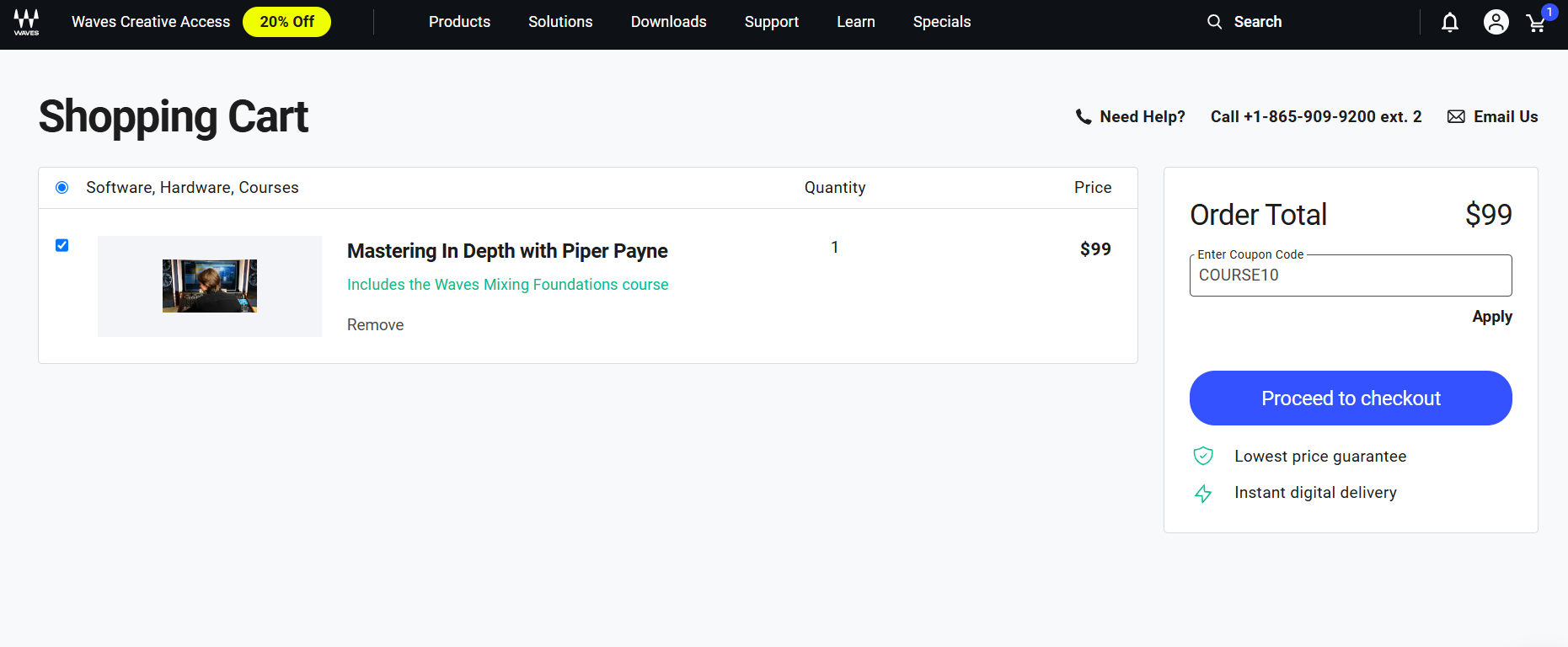The height and width of the screenshot is (647, 1568).
Task: Click the phone icon beside Need Help
Action: [1084, 117]
